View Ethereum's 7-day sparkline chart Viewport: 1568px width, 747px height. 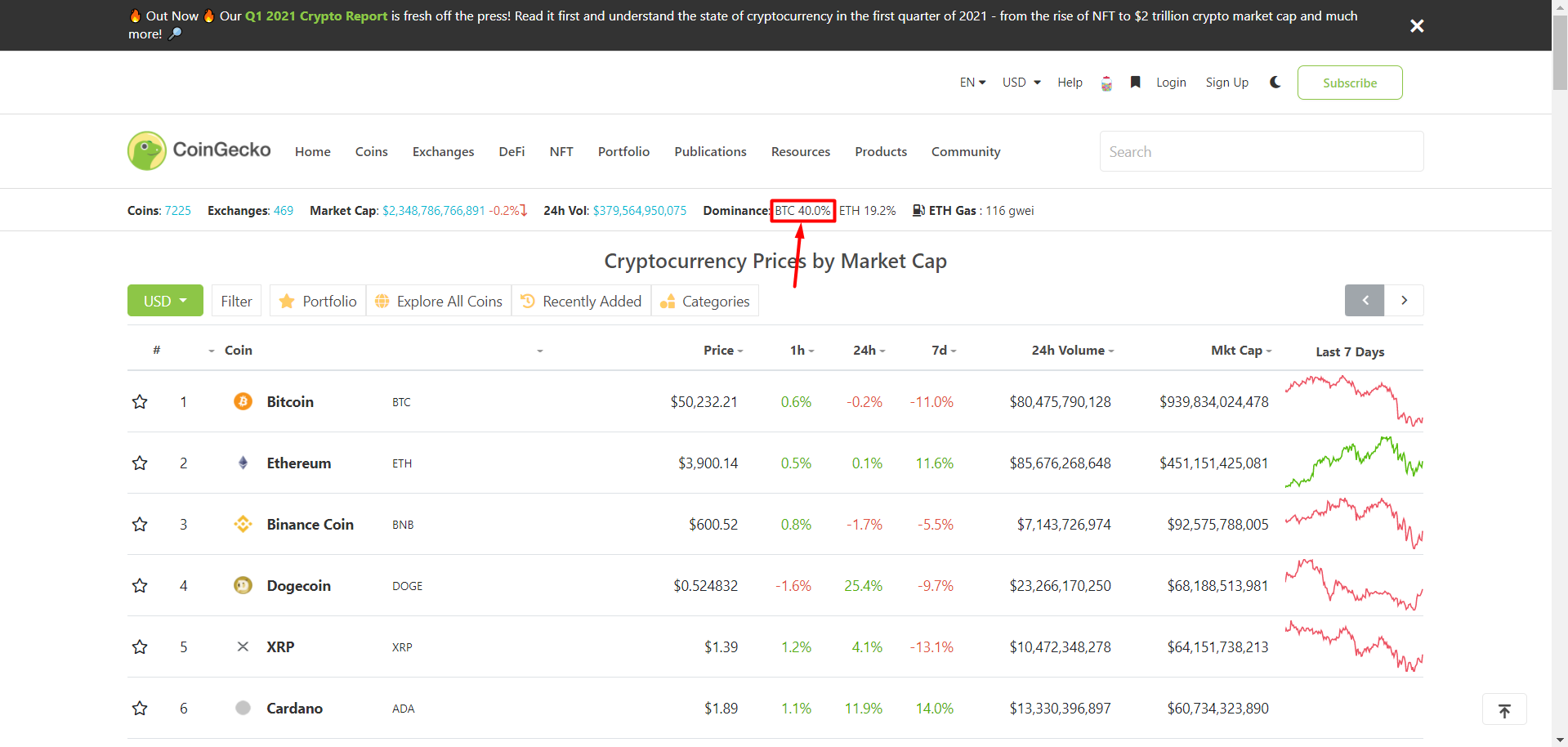pyautogui.click(x=1354, y=462)
